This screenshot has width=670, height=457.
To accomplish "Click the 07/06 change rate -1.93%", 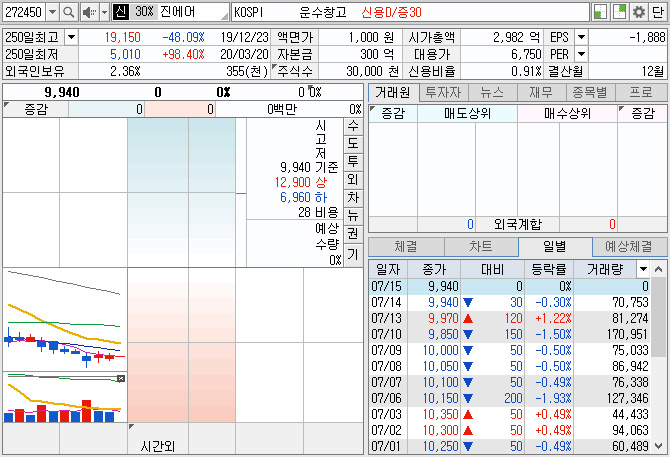I will pyautogui.click(x=553, y=398).
